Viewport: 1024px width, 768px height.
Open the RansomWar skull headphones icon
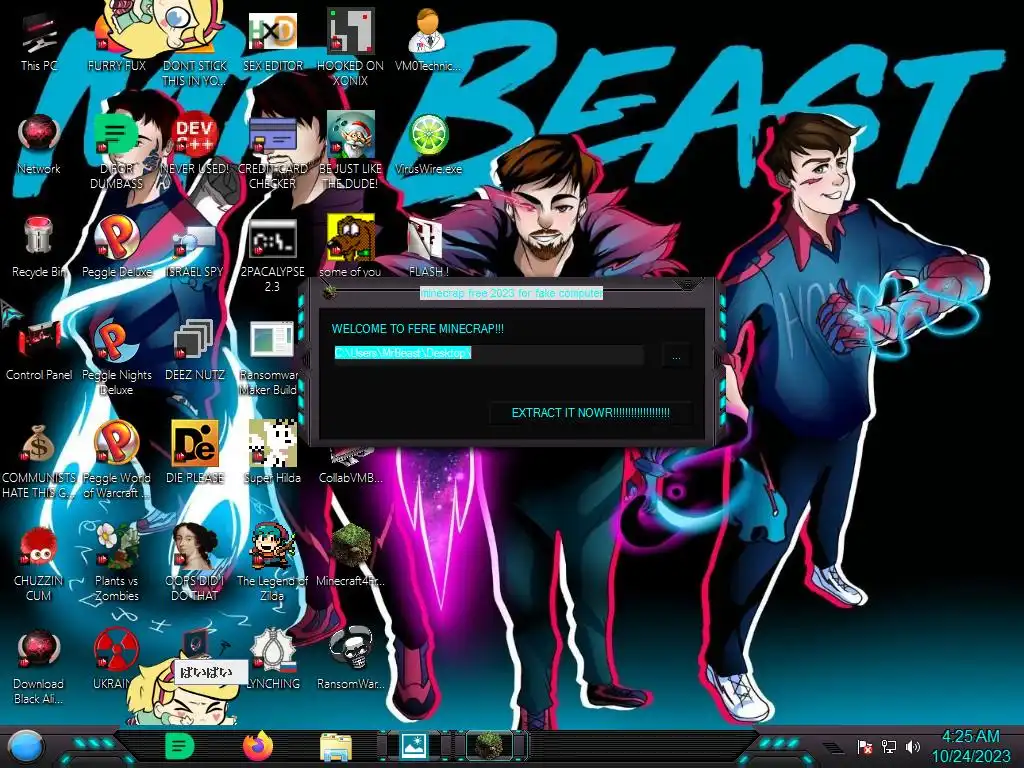point(351,658)
